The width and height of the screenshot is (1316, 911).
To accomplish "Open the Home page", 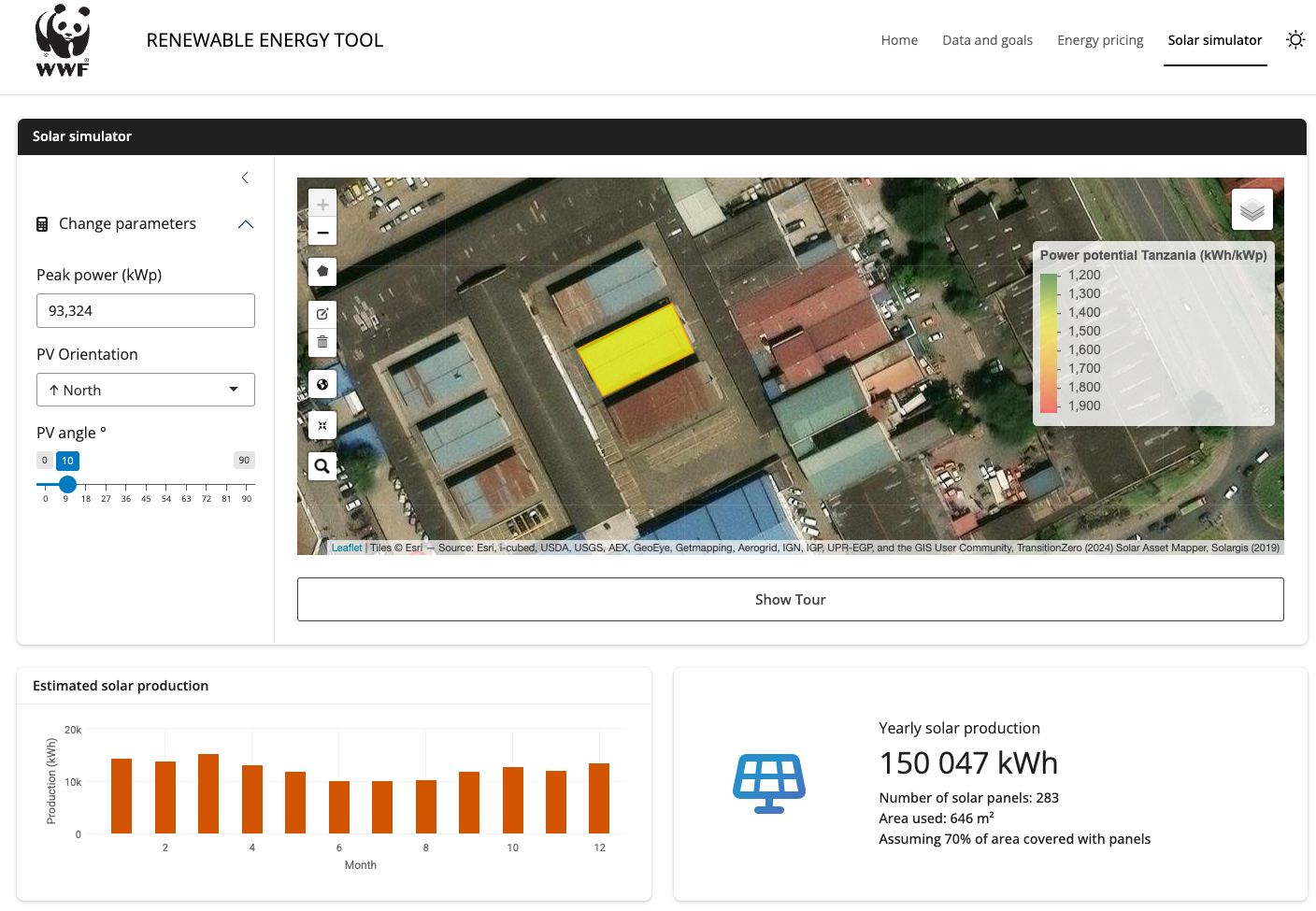I will pos(899,40).
